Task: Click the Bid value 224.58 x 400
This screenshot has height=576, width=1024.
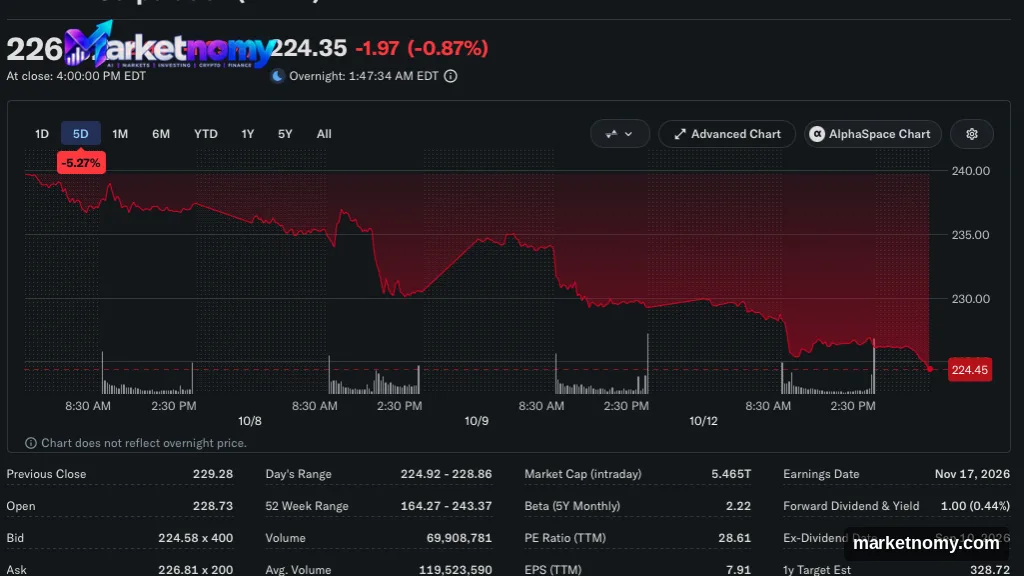Action: pyautogui.click(x=195, y=538)
